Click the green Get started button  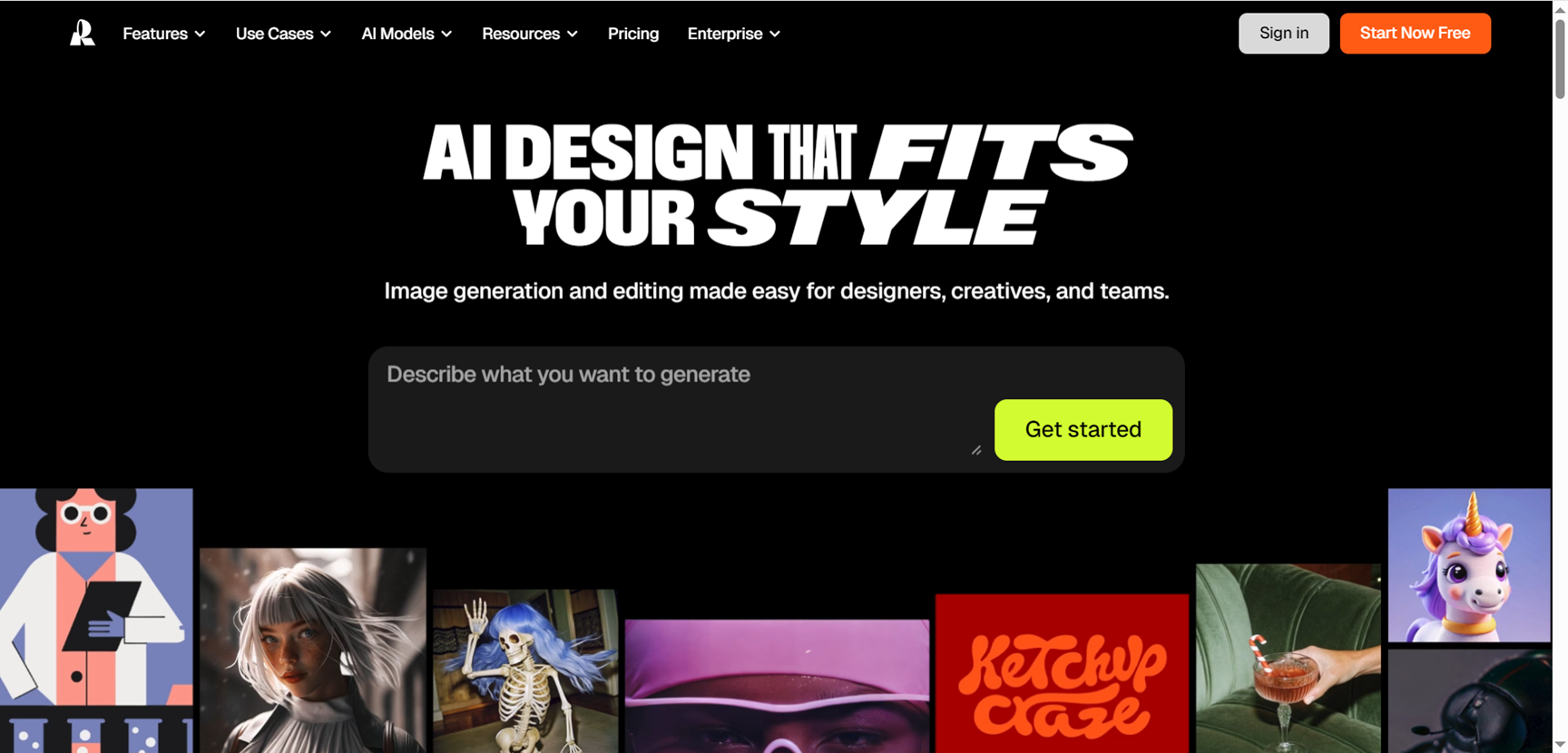click(1083, 429)
